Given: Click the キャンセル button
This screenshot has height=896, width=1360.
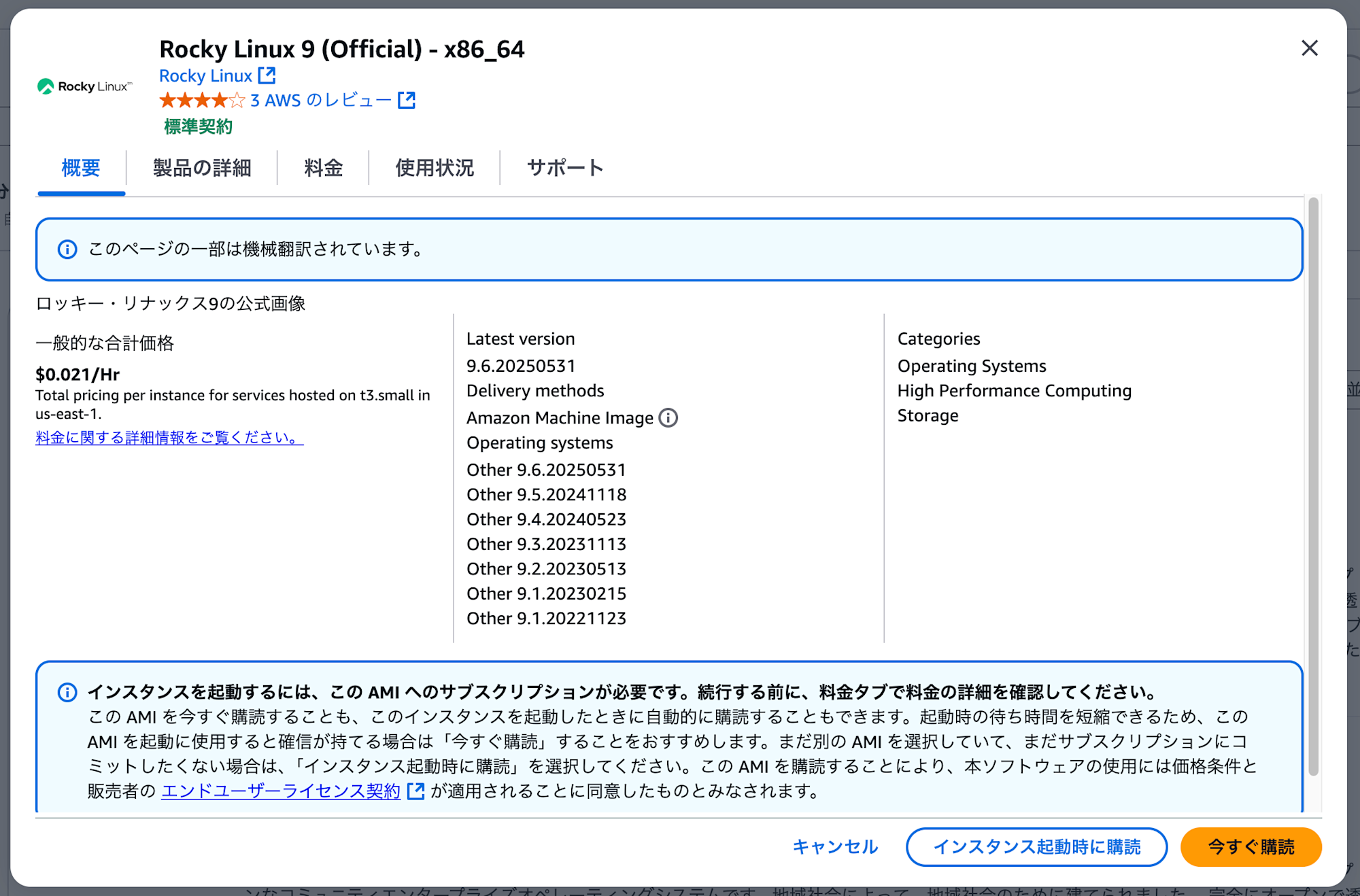Looking at the screenshot, I should [x=835, y=847].
